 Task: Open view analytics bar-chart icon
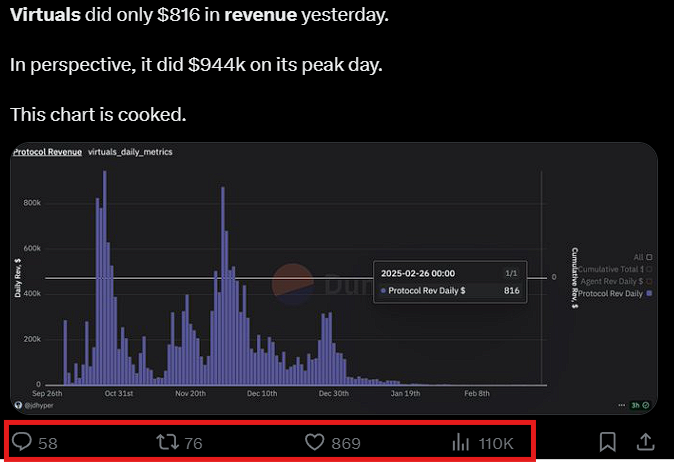460,442
